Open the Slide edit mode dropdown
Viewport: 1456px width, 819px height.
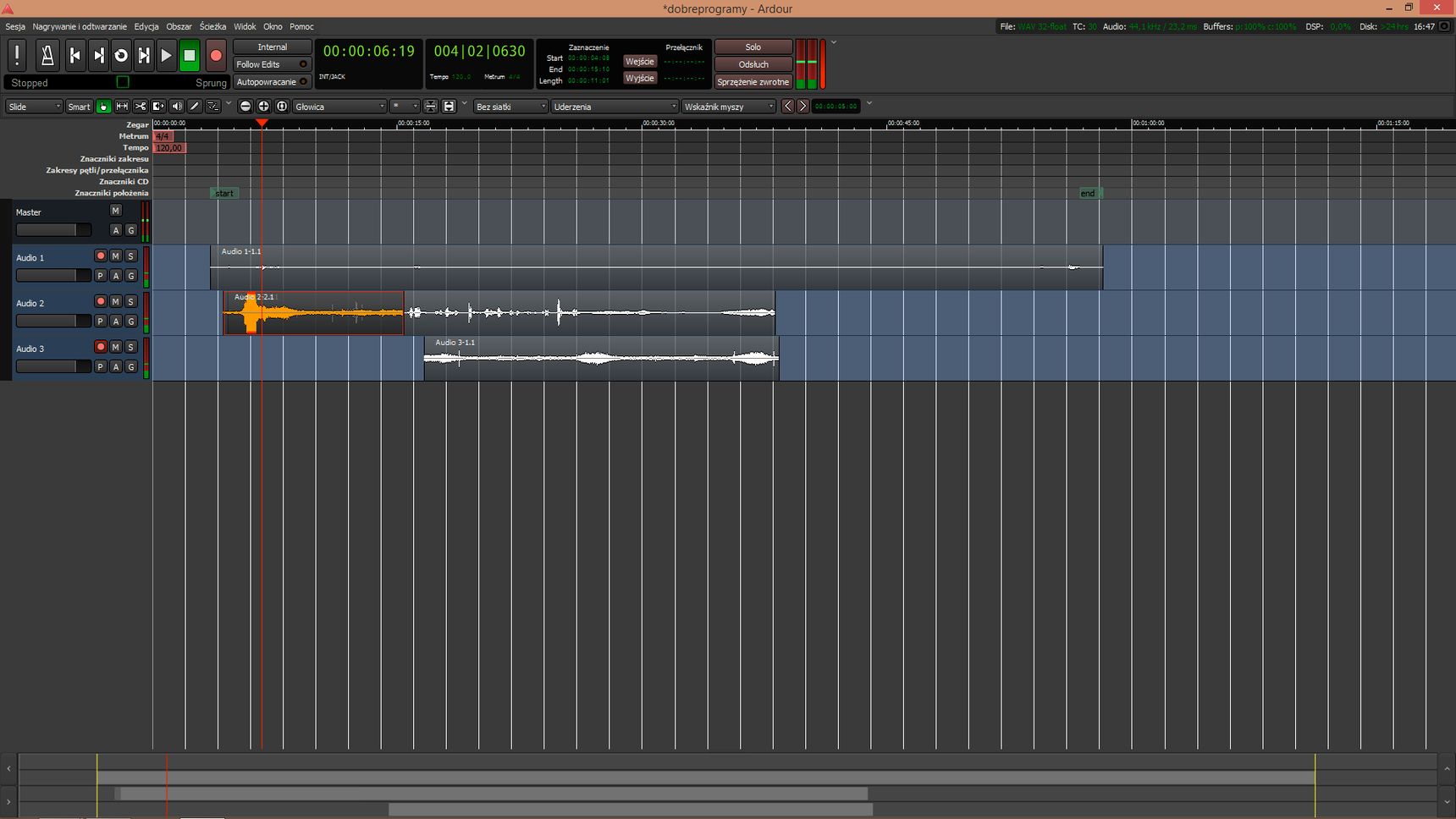tap(34, 107)
